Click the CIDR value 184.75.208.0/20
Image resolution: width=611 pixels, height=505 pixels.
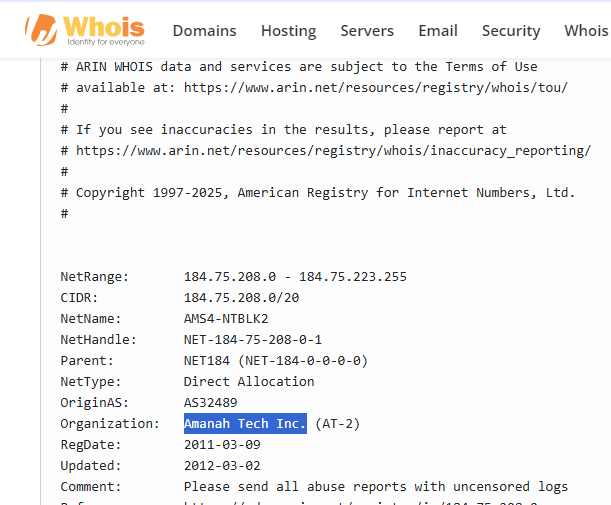click(241, 298)
